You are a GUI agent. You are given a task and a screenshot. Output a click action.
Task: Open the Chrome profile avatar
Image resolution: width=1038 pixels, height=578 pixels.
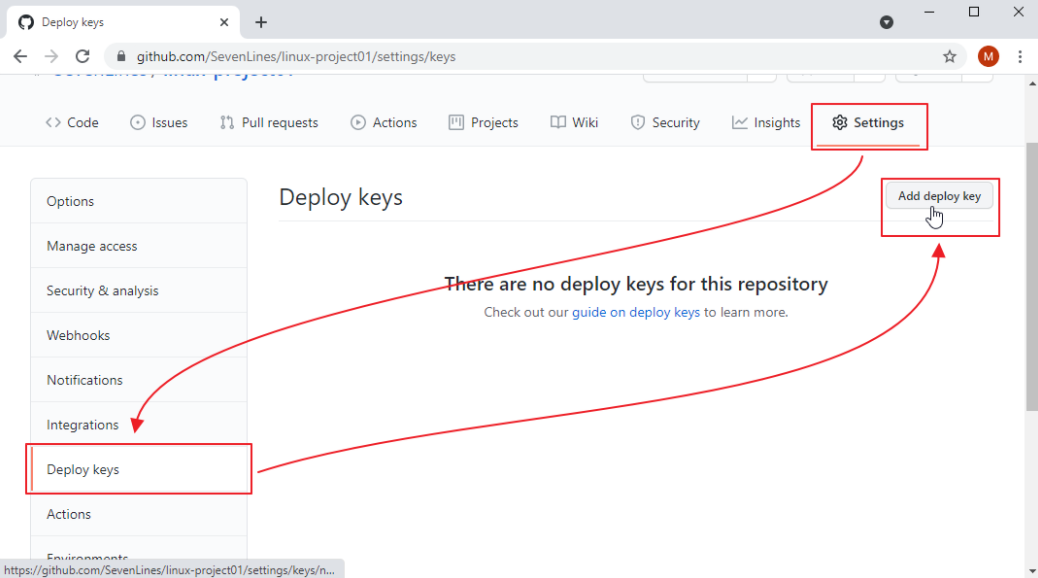pos(988,57)
